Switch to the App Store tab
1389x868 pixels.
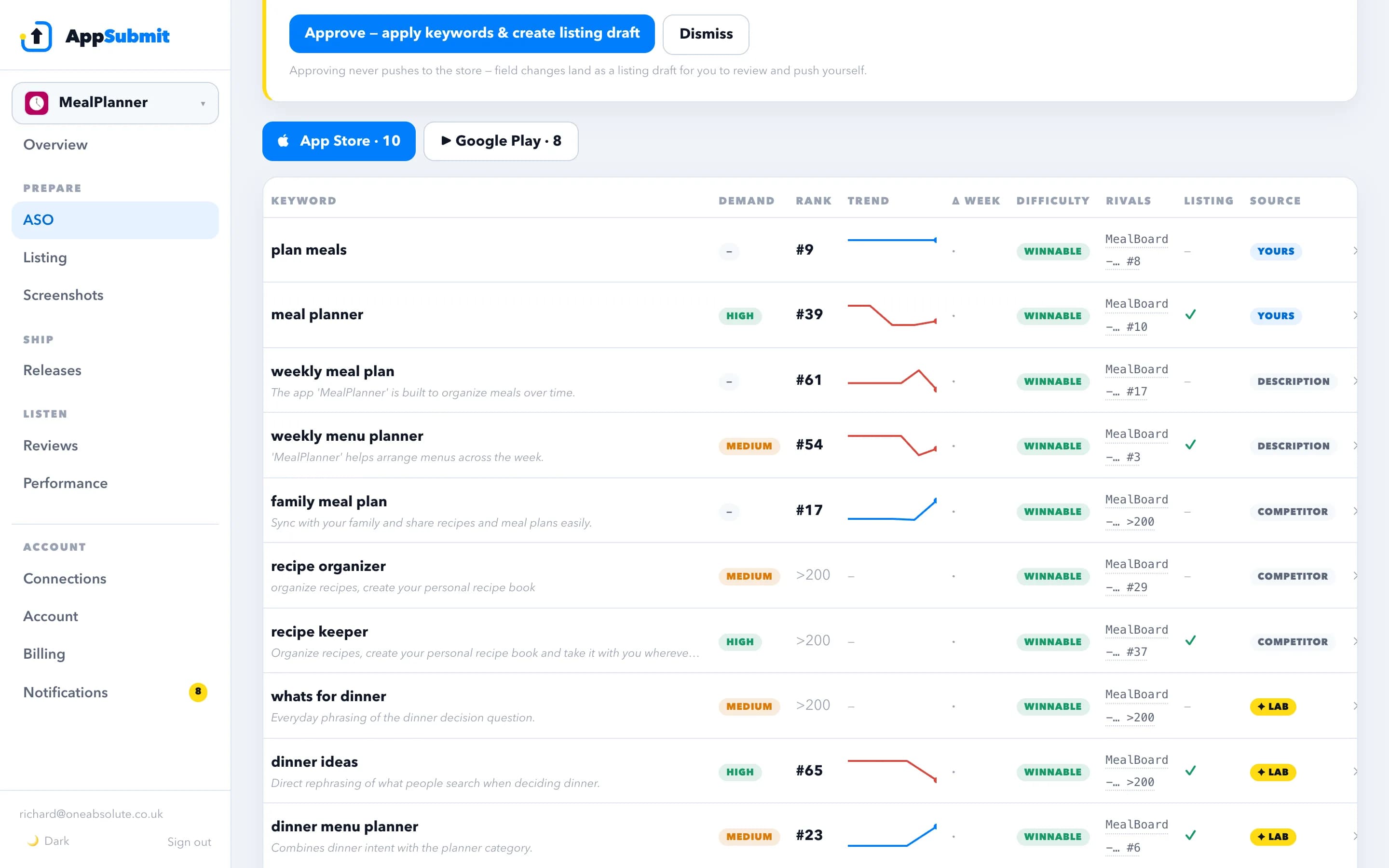pyautogui.click(x=339, y=141)
